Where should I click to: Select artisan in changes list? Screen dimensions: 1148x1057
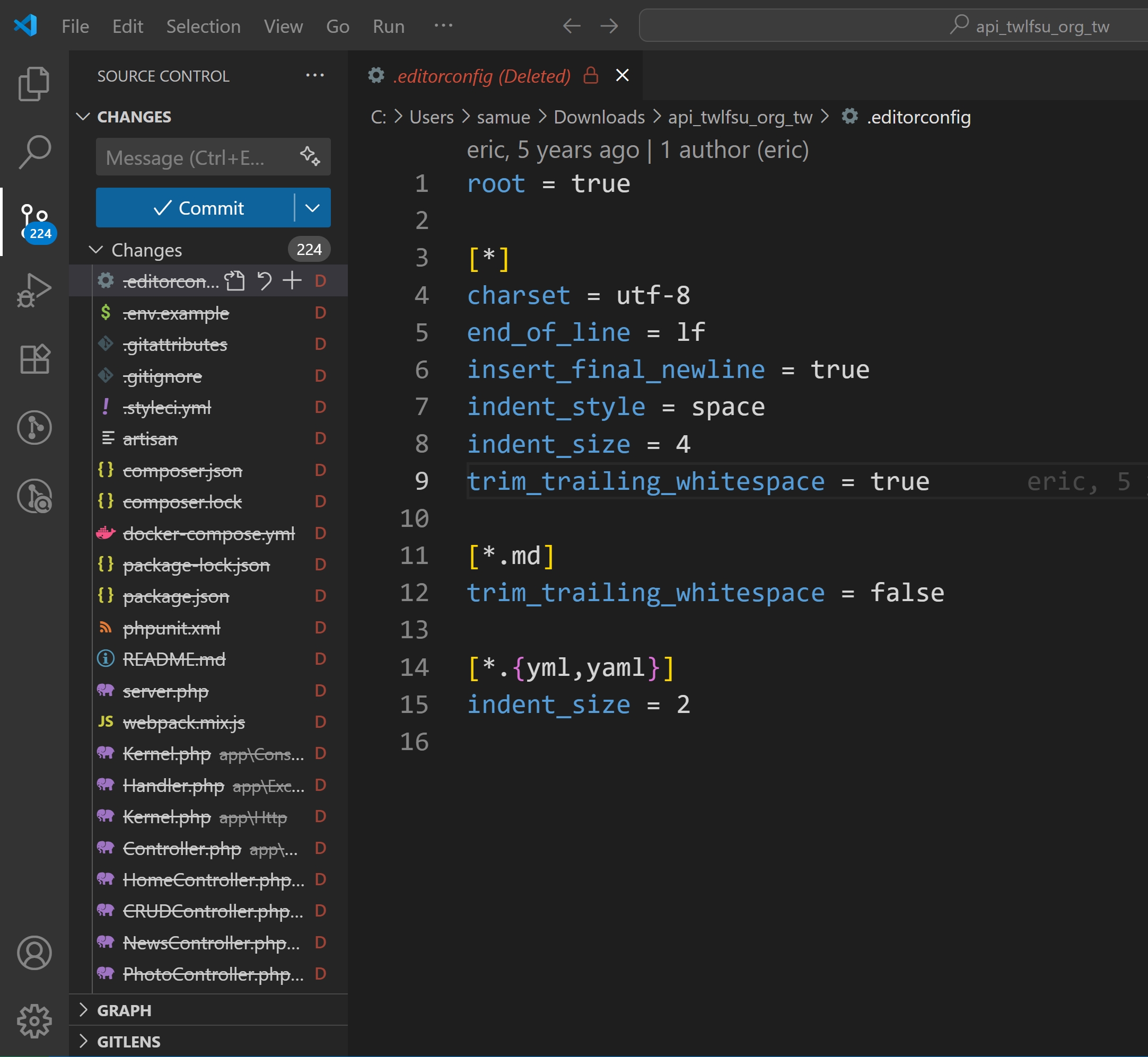point(208,439)
